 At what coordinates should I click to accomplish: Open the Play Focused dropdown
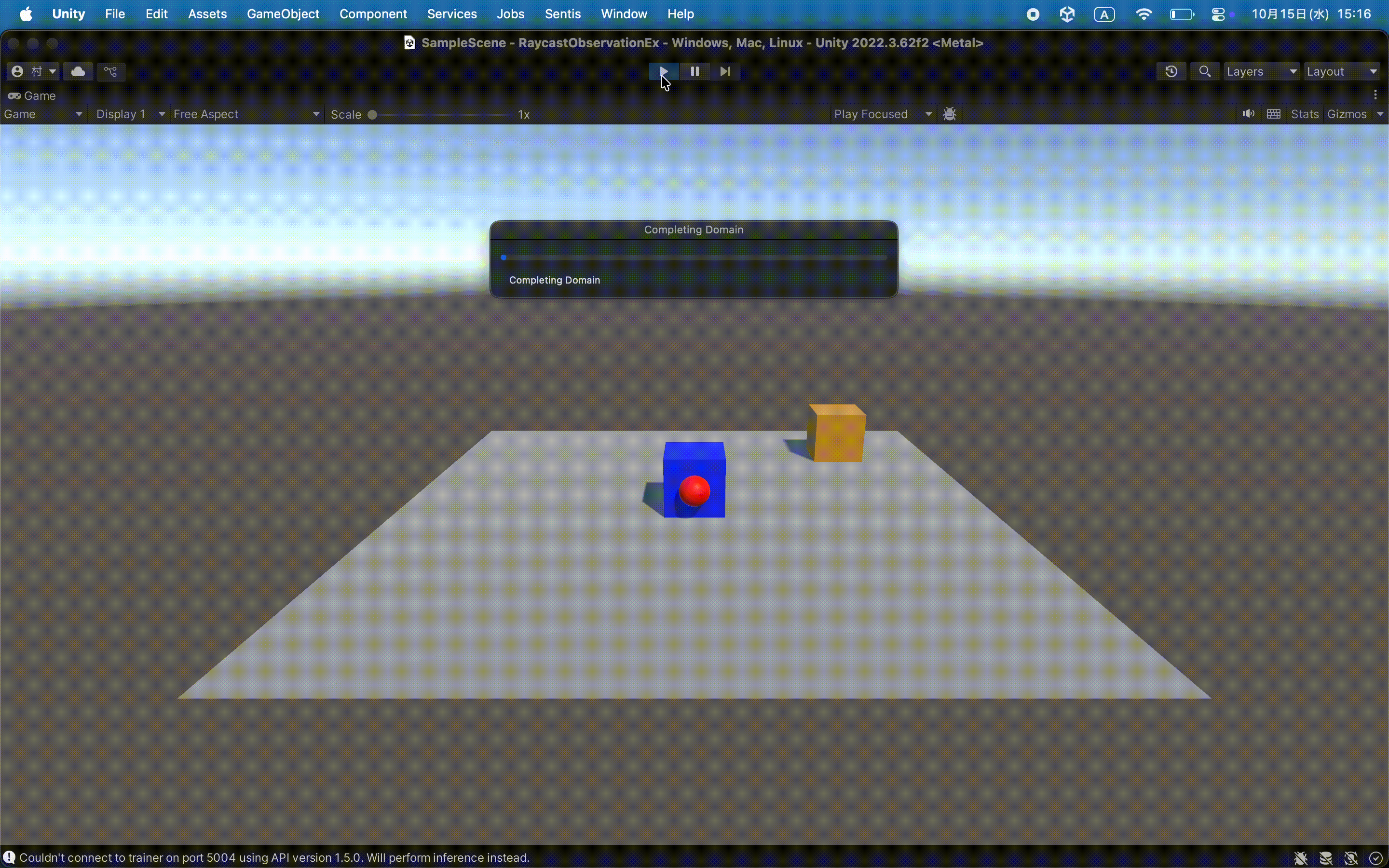882,114
